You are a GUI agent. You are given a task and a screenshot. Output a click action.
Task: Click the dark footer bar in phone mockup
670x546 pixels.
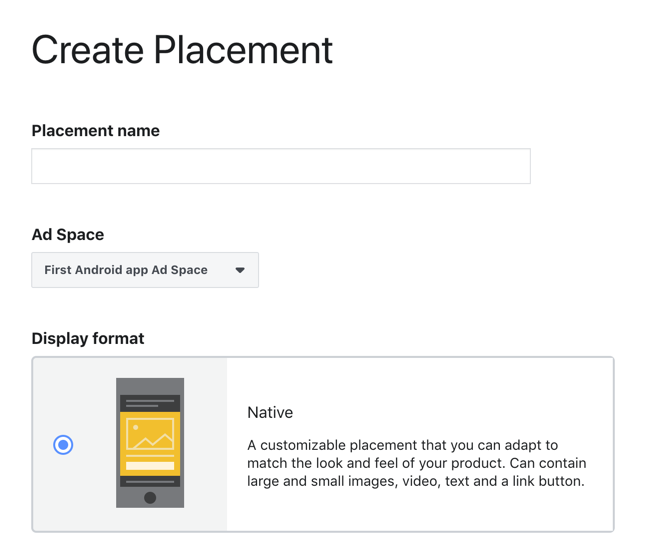150,481
